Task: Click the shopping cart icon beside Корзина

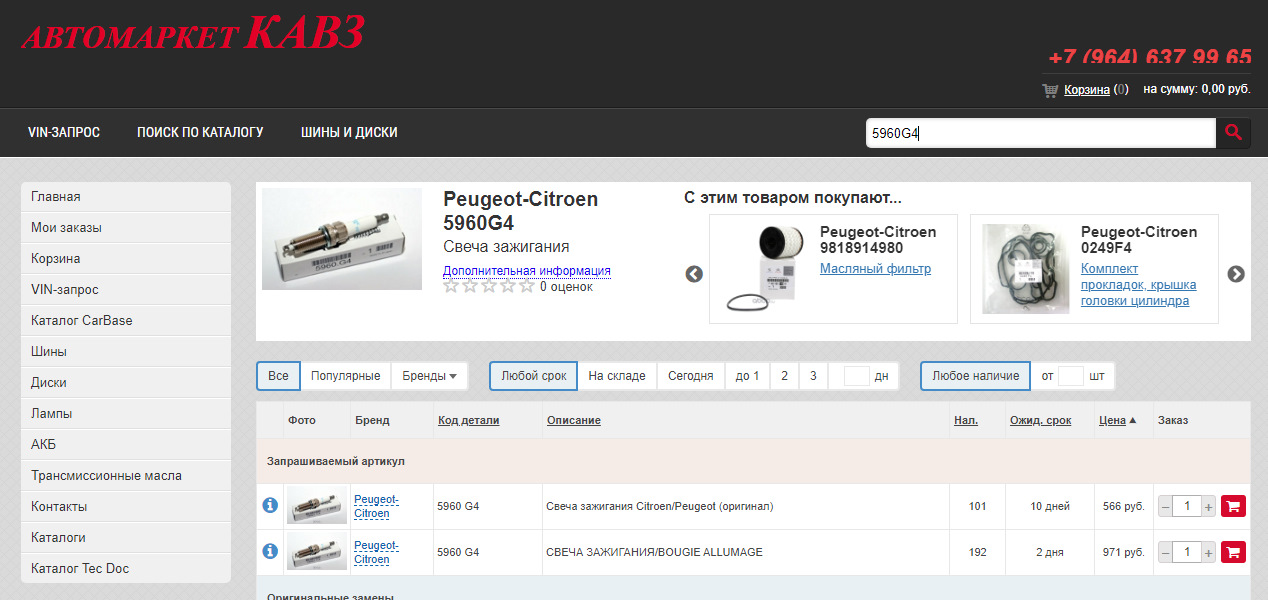Action: [x=1050, y=90]
